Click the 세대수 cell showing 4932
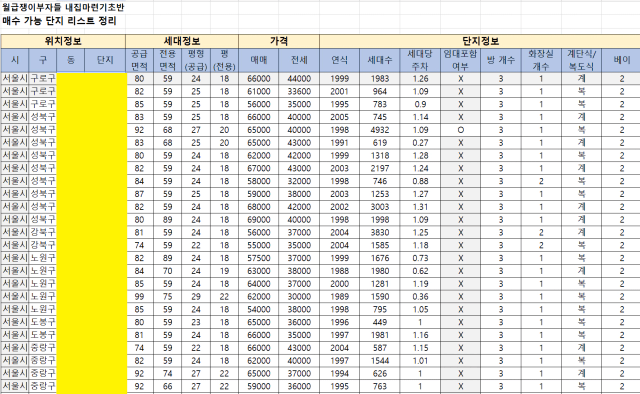Screen dimensions: 640x394 [x=380, y=130]
